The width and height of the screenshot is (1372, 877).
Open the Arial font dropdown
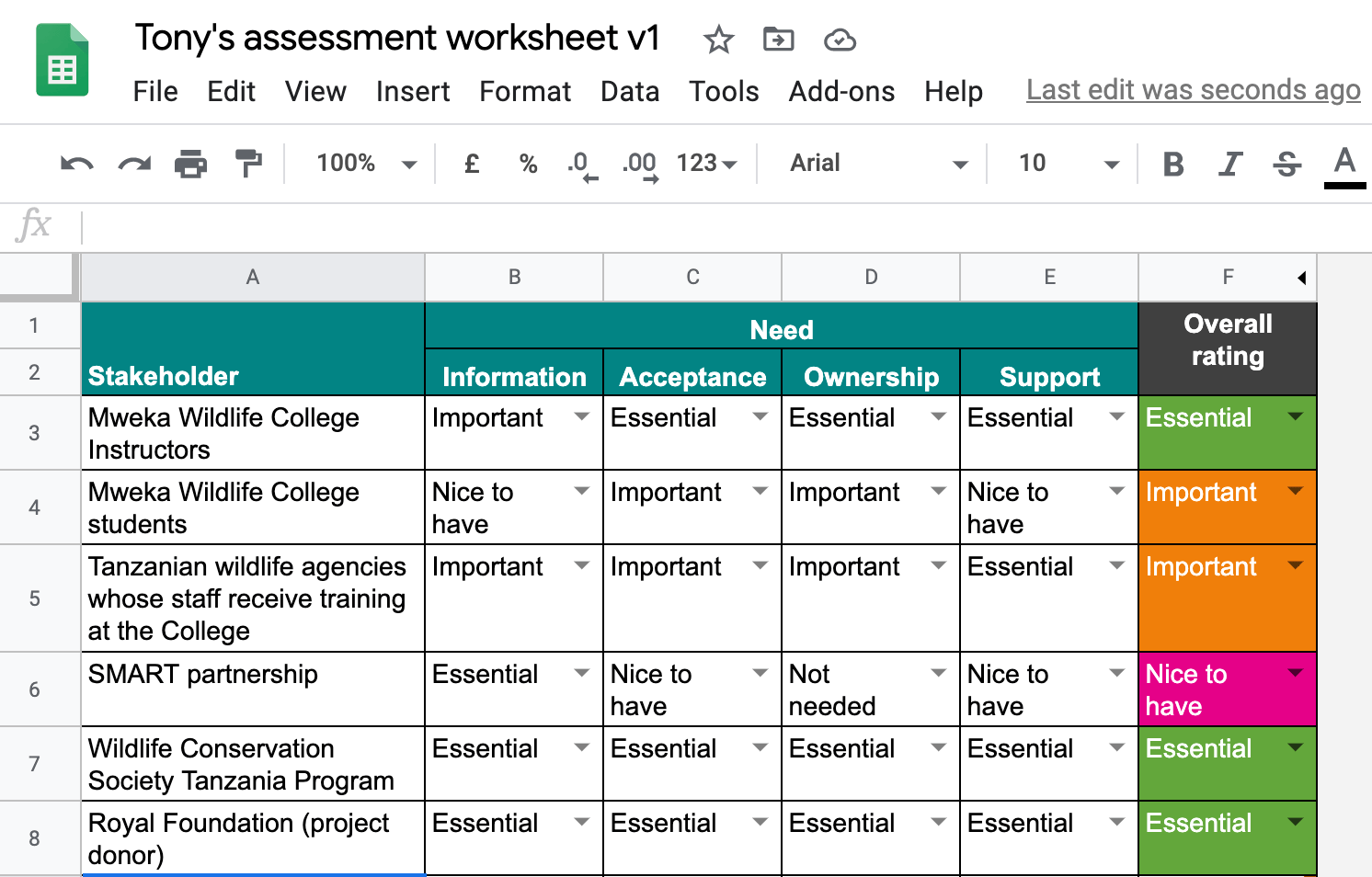pyautogui.click(x=878, y=164)
